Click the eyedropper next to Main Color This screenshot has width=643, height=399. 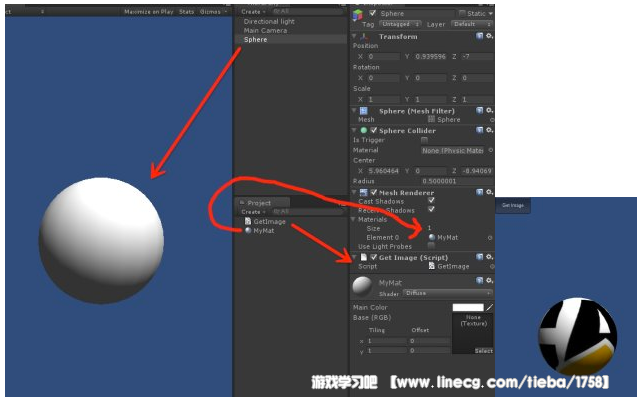489,307
